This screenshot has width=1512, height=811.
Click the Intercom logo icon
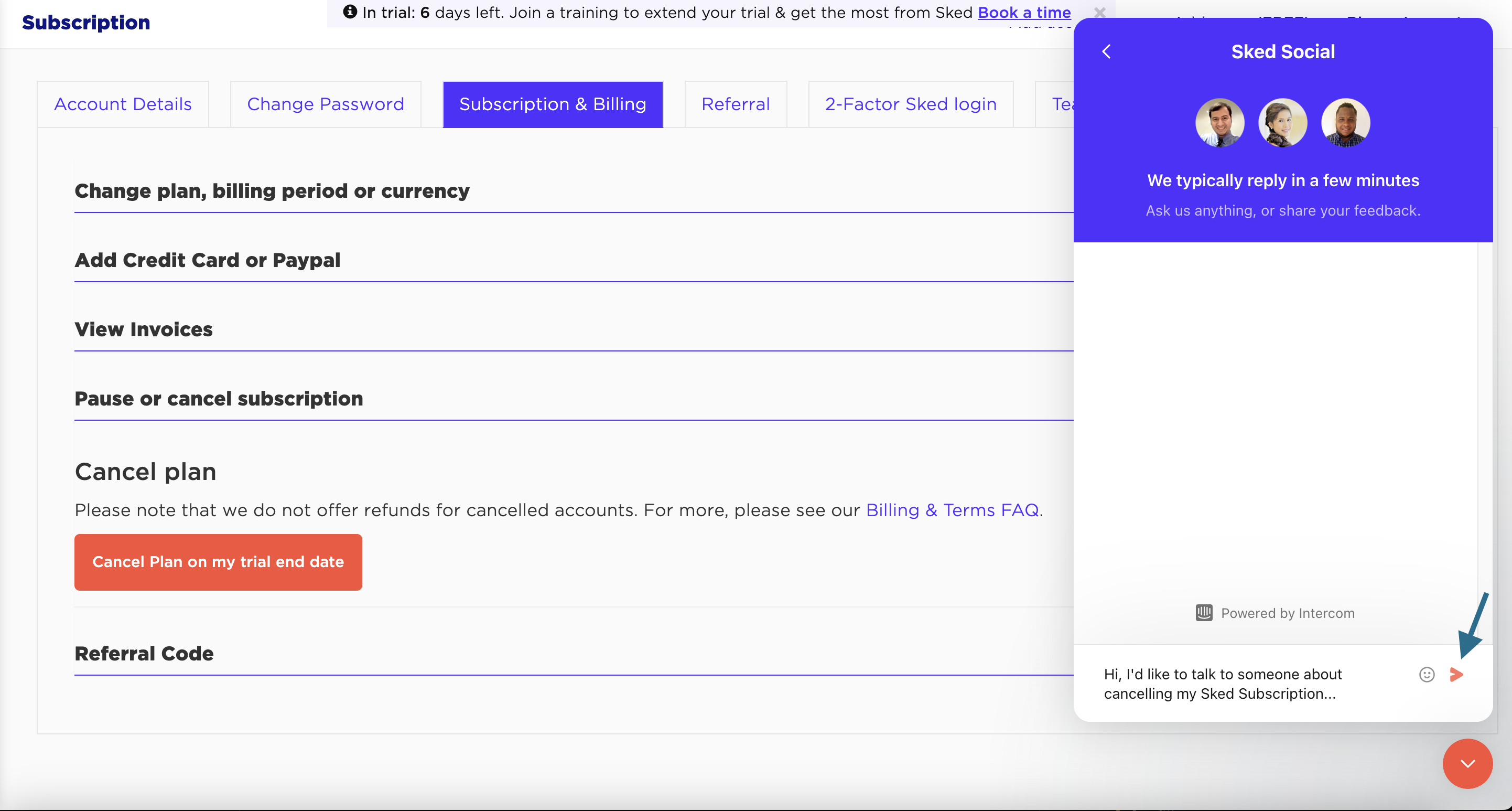1204,613
